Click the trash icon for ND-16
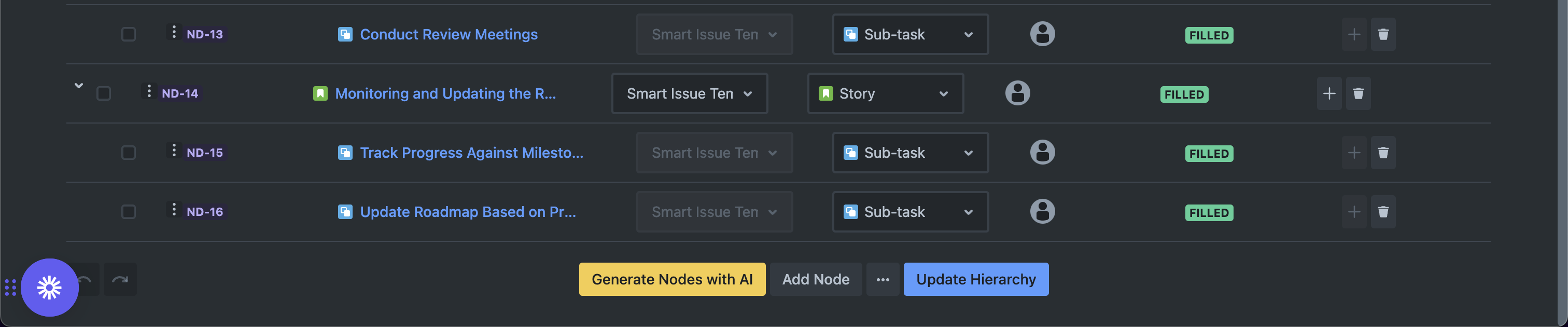This screenshot has height=327, width=1568. [1382, 211]
